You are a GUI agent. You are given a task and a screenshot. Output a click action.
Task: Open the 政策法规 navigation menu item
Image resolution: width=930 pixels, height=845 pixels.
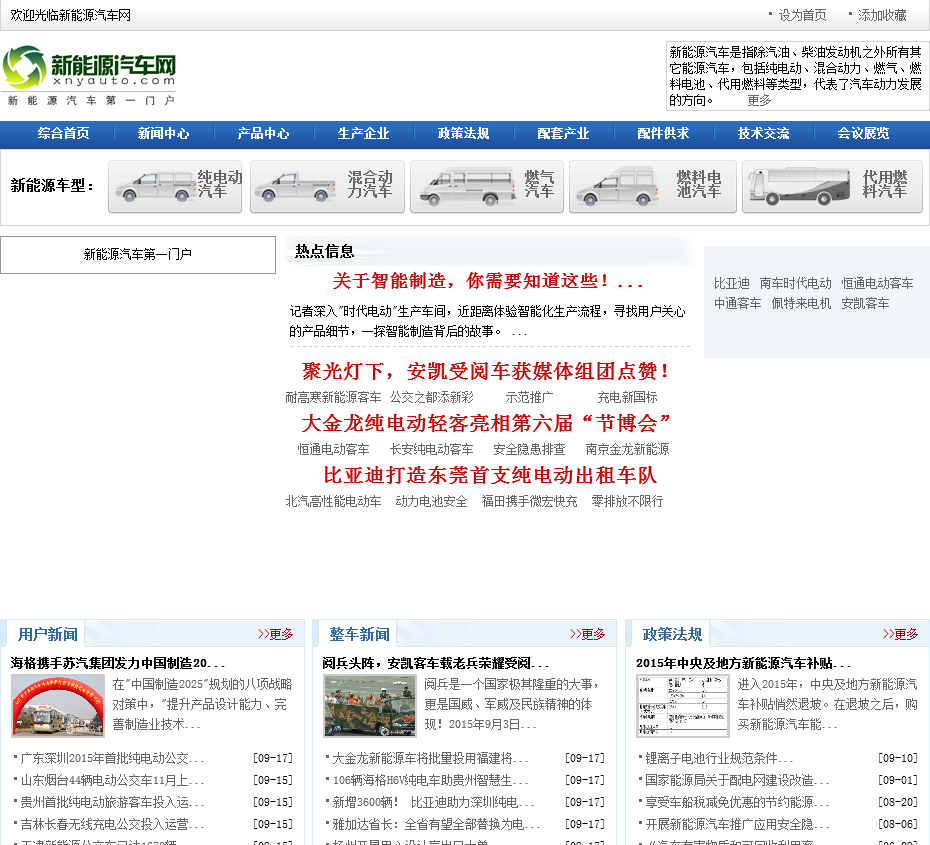pos(463,133)
